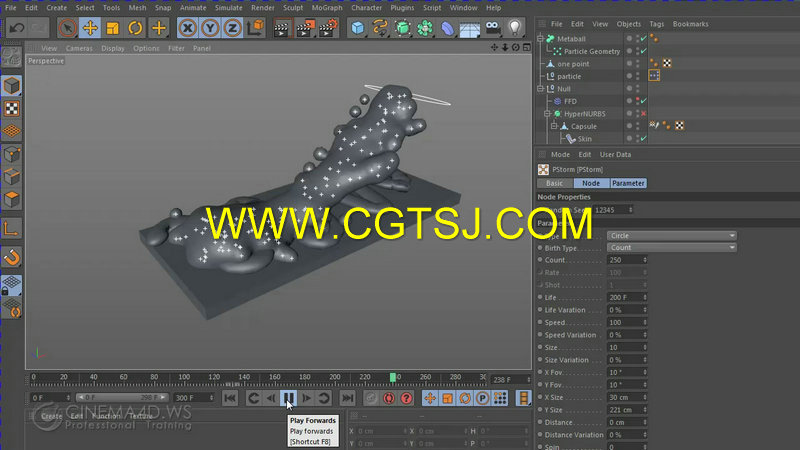Open the MoGraph menu
Viewport: 800px width, 450px height.
[327, 8]
